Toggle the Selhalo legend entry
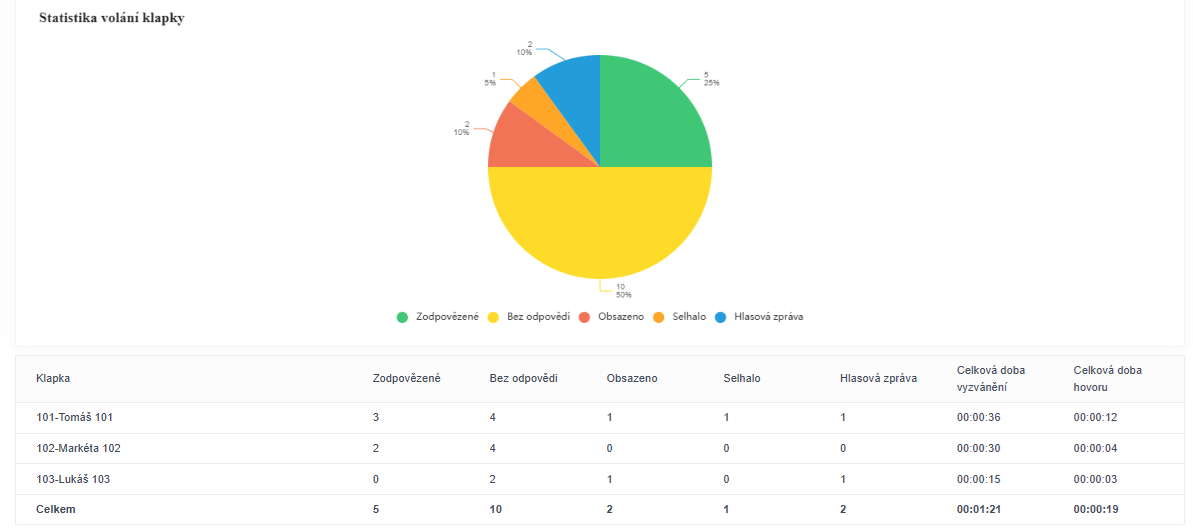 680,317
